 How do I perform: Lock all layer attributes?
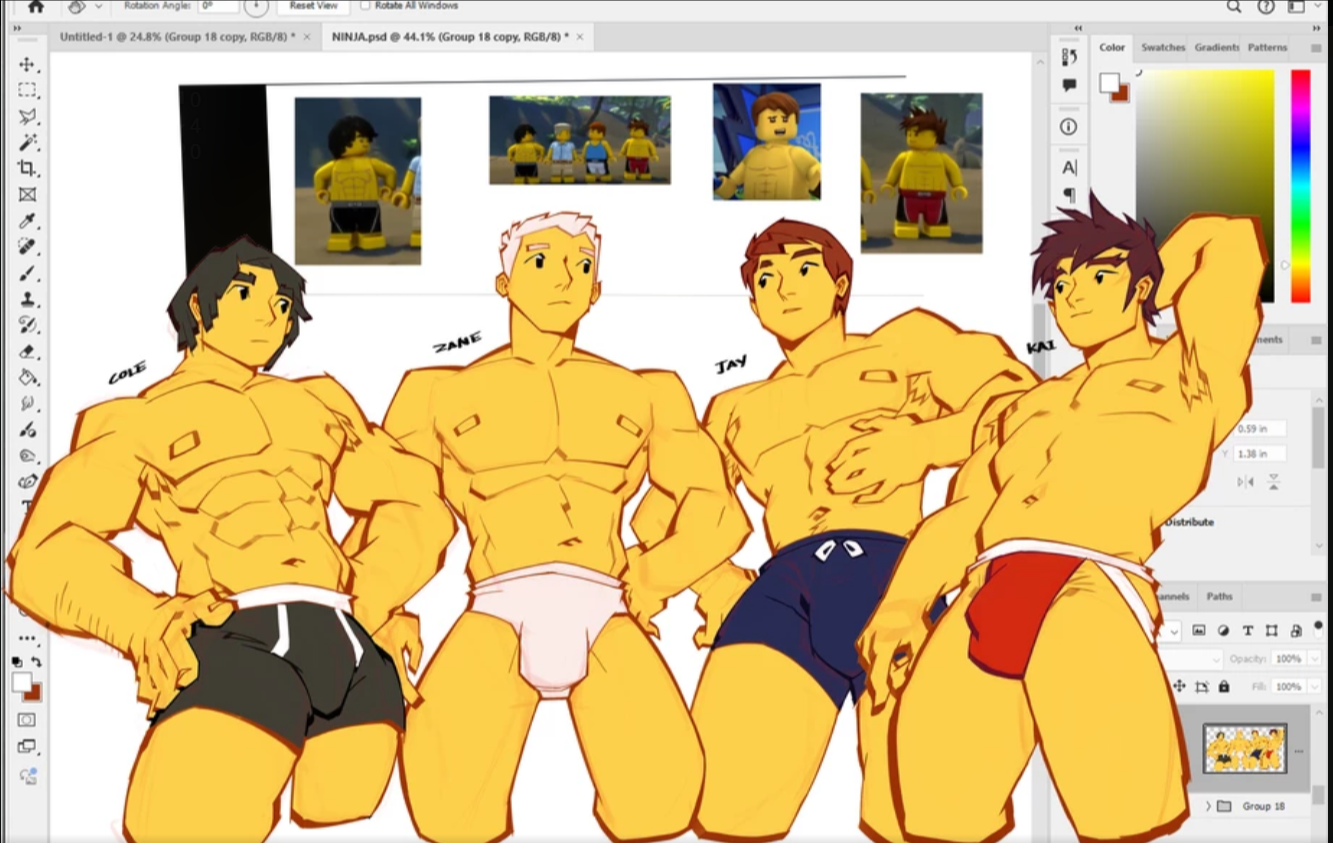(x=1224, y=687)
